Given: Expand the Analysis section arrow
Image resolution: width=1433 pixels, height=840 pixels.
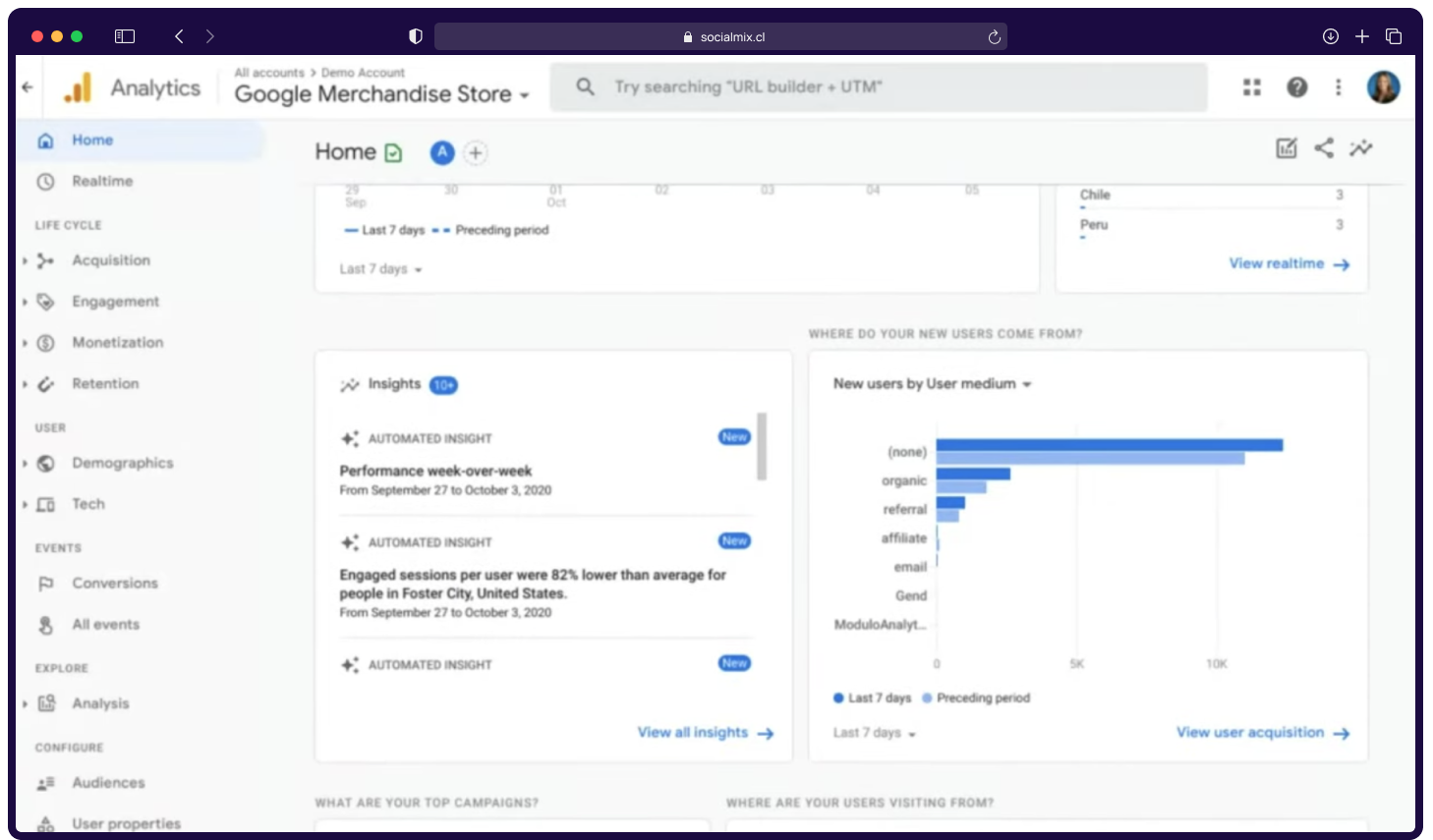Looking at the screenshot, I should (x=25, y=703).
